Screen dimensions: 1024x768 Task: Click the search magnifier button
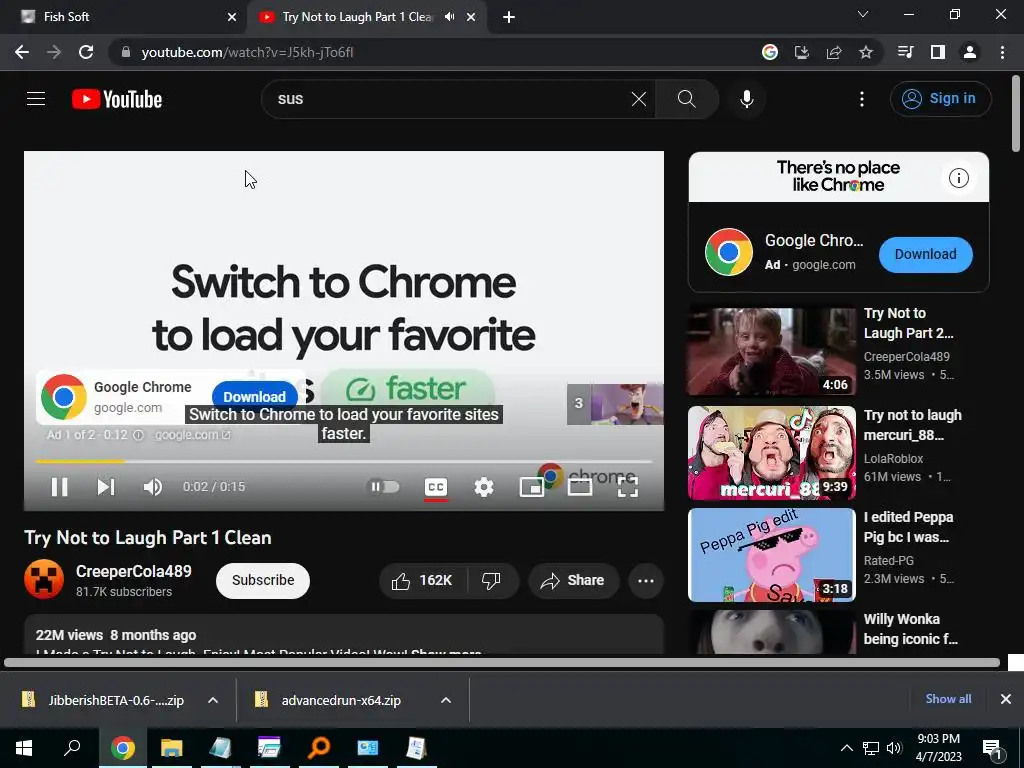tap(686, 99)
